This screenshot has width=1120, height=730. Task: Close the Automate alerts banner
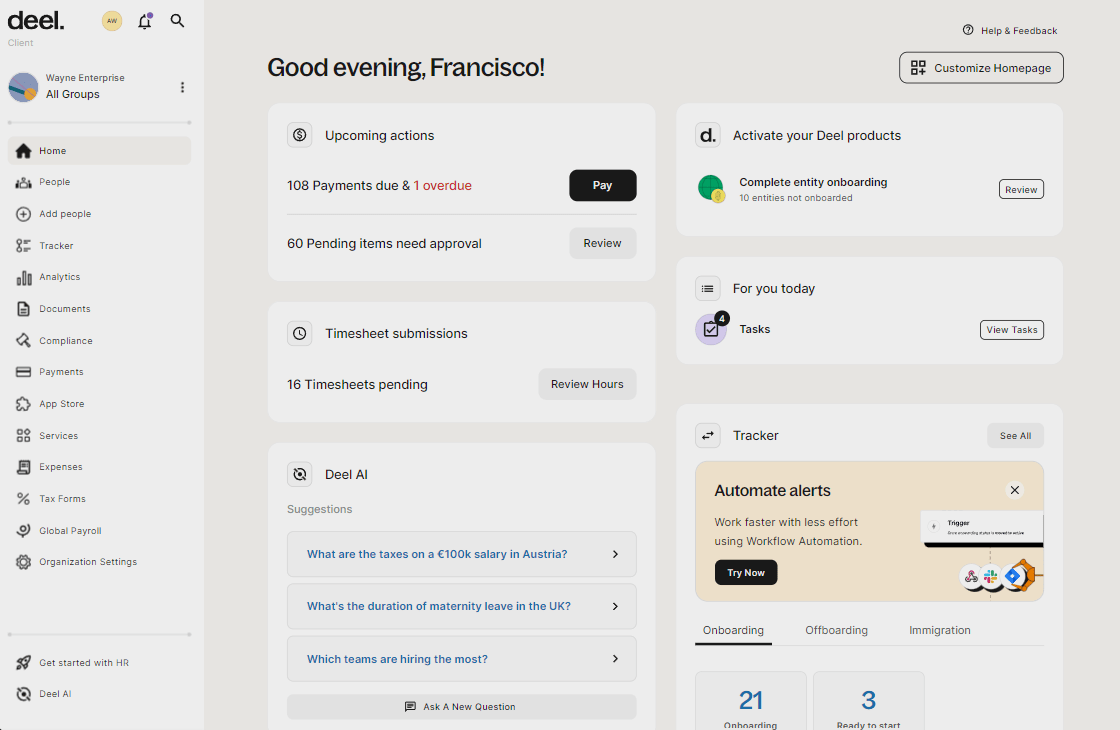tap(1014, 490)
